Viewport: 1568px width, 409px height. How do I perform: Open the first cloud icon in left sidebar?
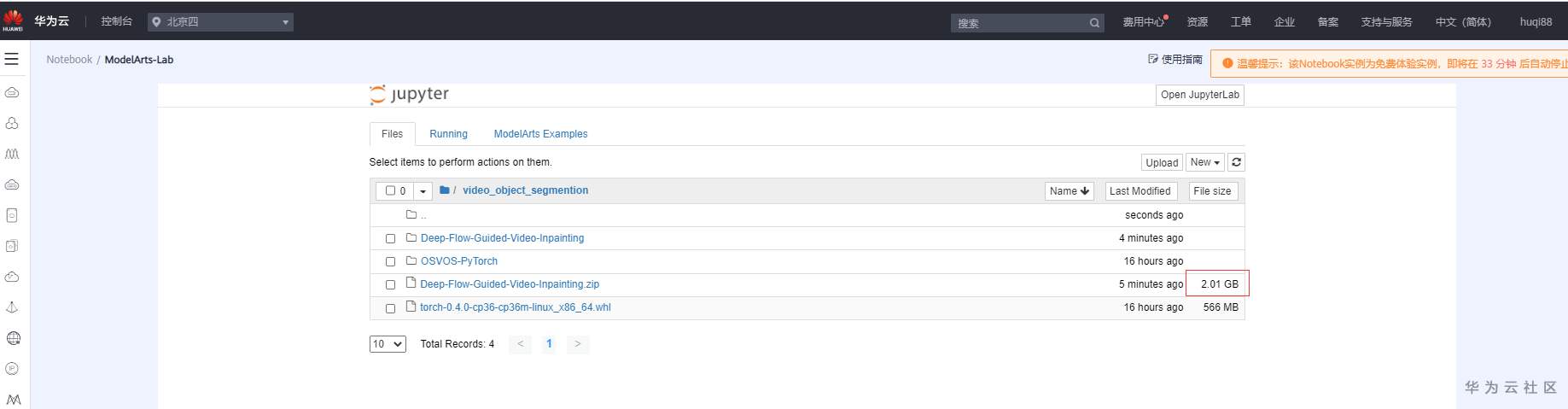pyautogui.click(x=12, y=92)
